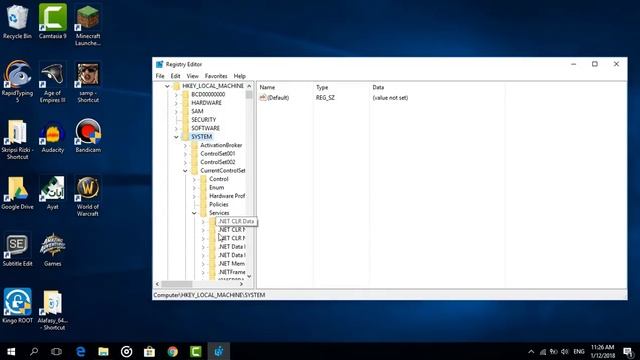
Task: Open the View menu
Action: pos(192,76)
